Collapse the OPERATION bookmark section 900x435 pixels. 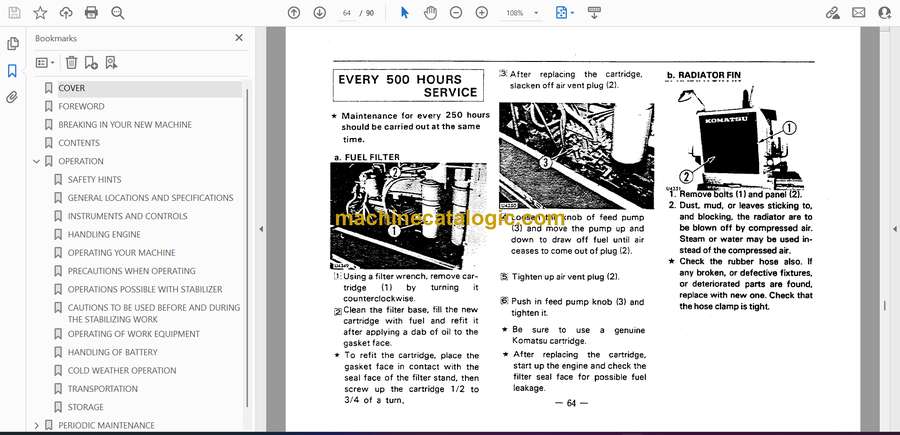(x=37, y=161)
